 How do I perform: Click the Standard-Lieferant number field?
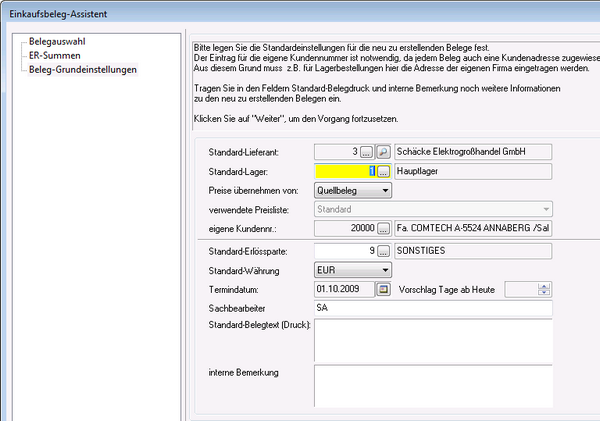(336, 152)
